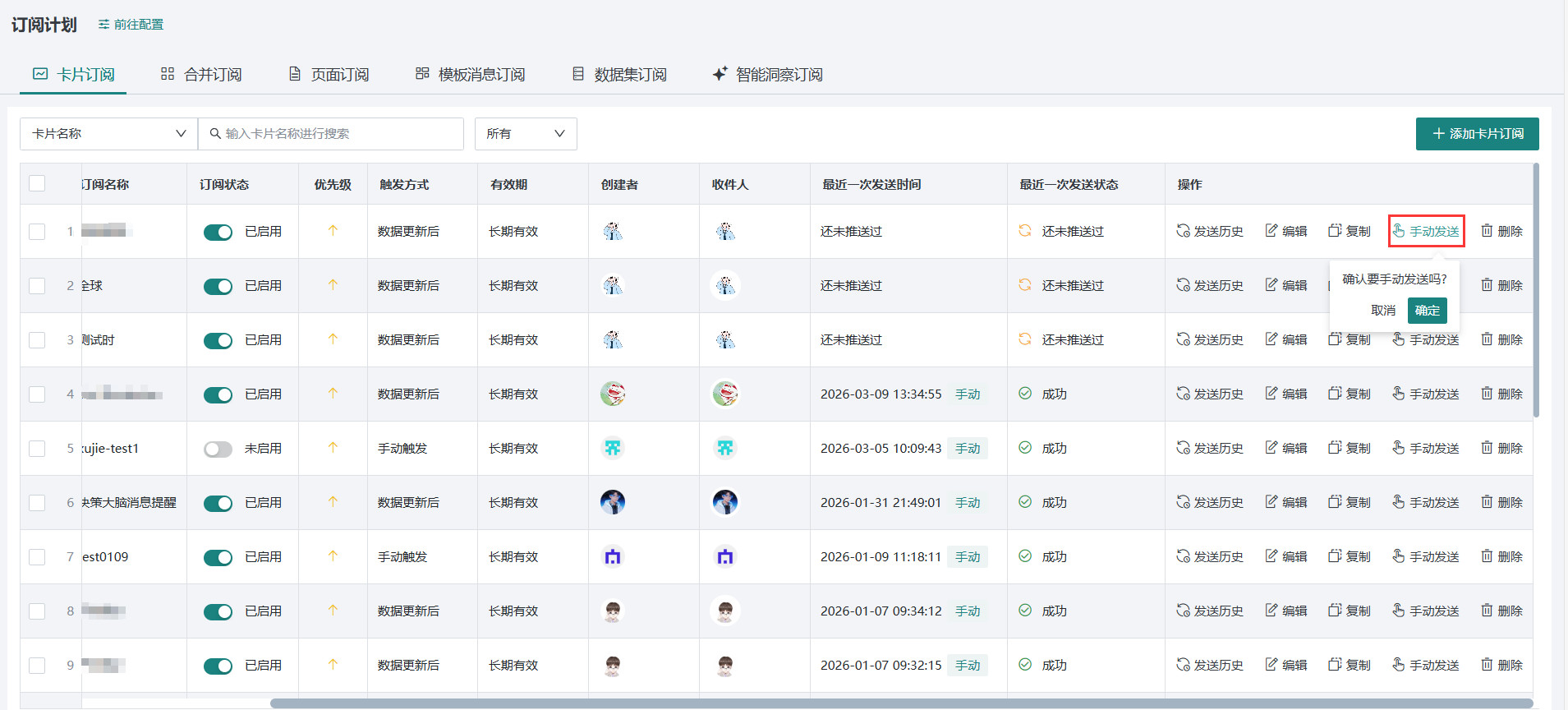The width and height of the screenshot is (1568, 710).
Task: Copy the ujie-test1 subscription
Action: (x=1350, y=448)
